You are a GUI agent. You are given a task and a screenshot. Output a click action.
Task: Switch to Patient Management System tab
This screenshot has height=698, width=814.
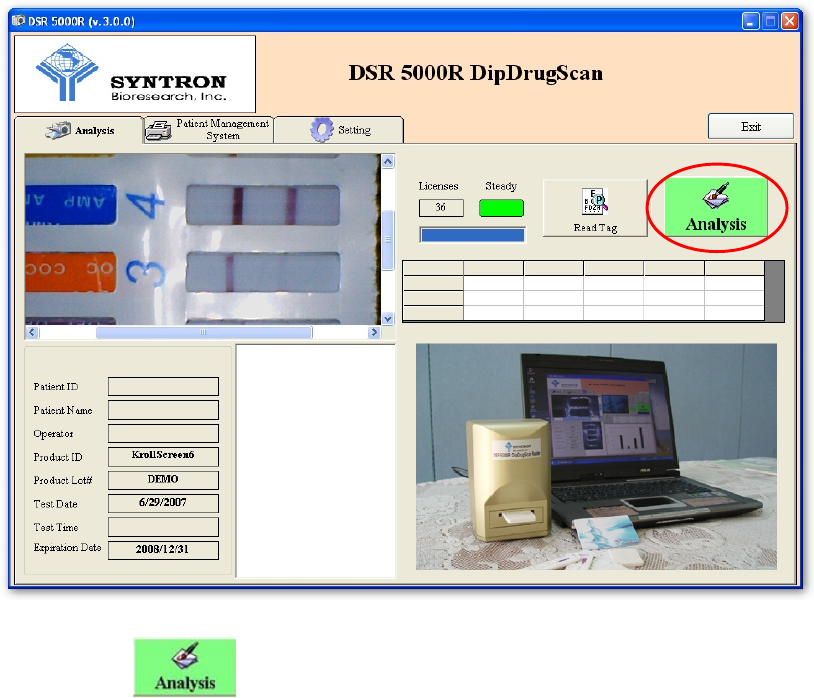point(208,130)
